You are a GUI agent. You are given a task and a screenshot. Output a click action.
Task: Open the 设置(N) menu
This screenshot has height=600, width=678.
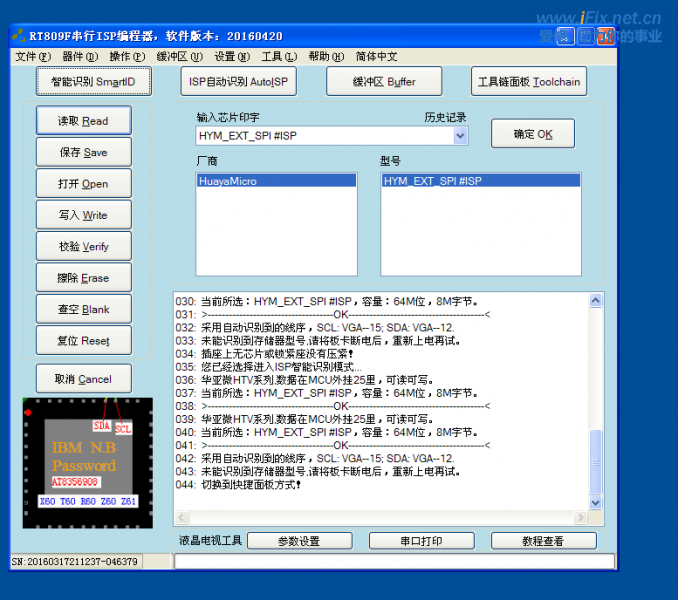[x=232, y=57]
